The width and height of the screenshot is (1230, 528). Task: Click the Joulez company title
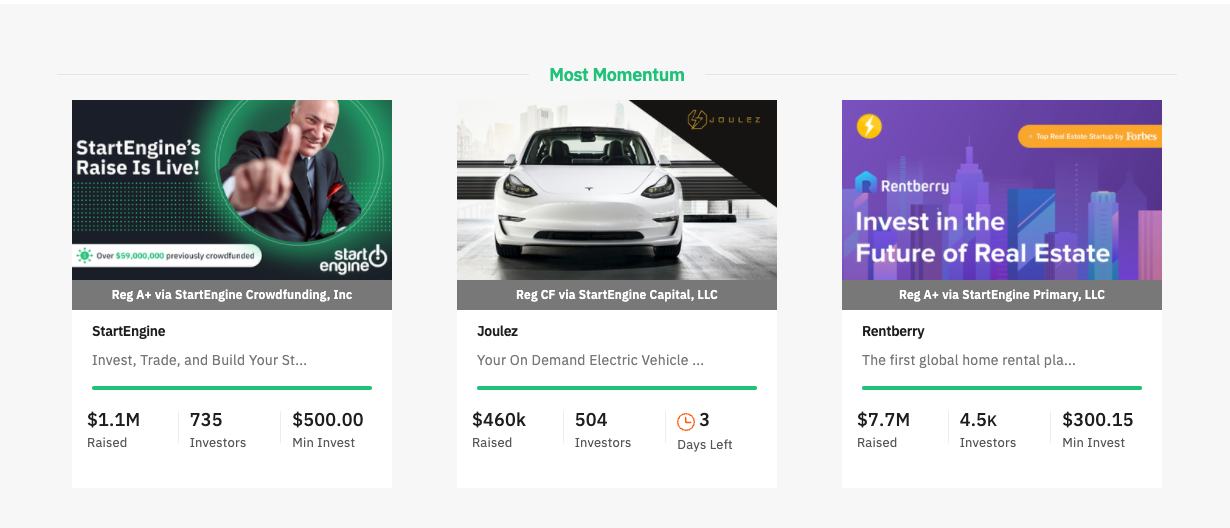(x=497, y=331)
